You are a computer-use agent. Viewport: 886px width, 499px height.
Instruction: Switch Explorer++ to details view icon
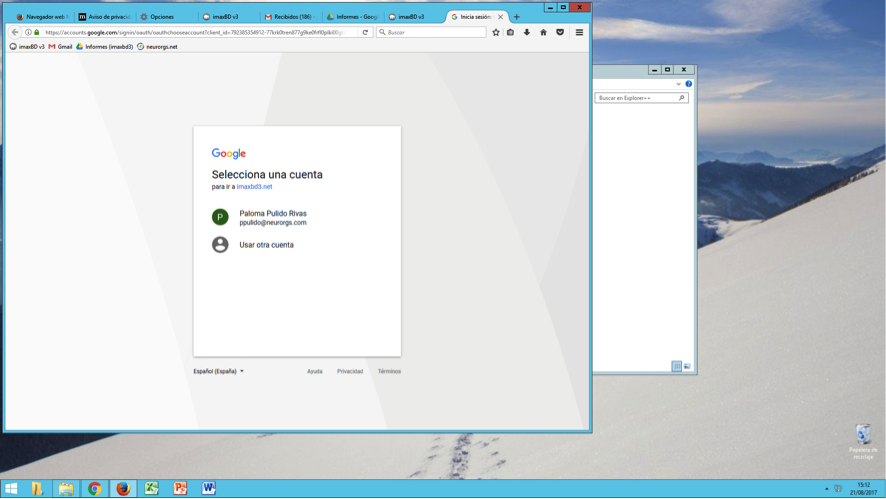pyautogui.click(x=676, y=366)
